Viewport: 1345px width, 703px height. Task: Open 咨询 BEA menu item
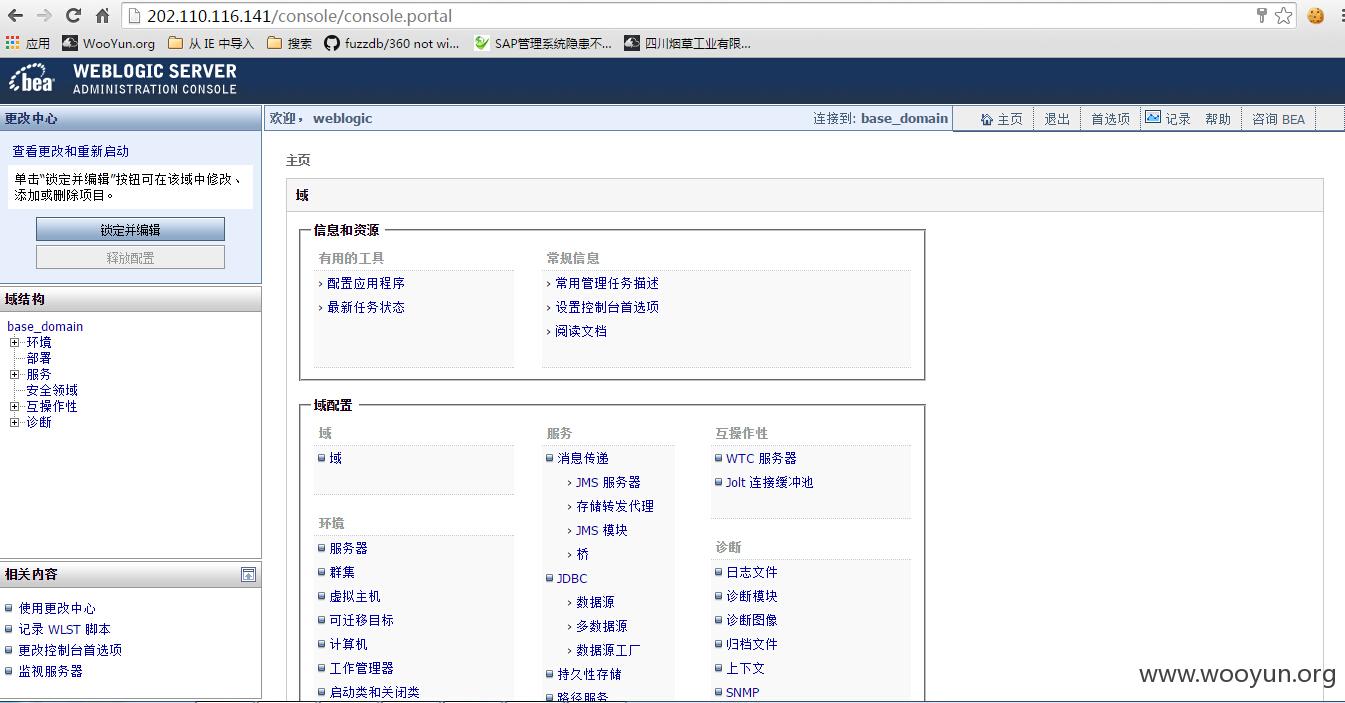click(x=1279, y=119)
